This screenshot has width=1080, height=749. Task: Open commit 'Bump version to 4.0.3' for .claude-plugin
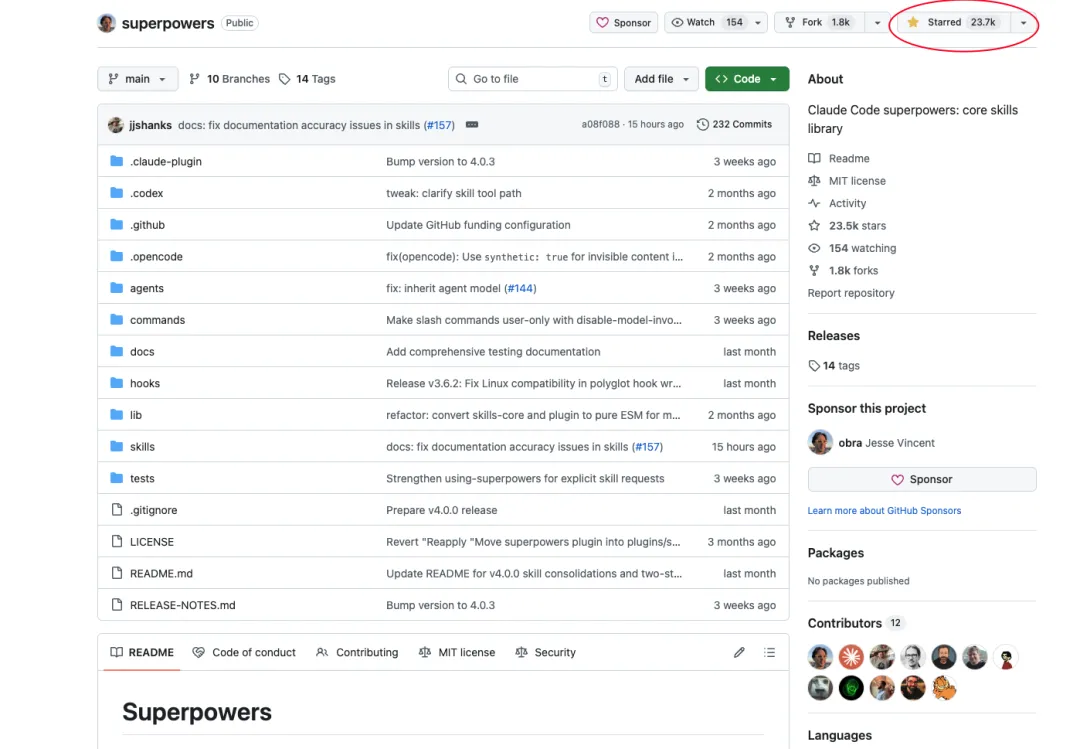point(440,161)
